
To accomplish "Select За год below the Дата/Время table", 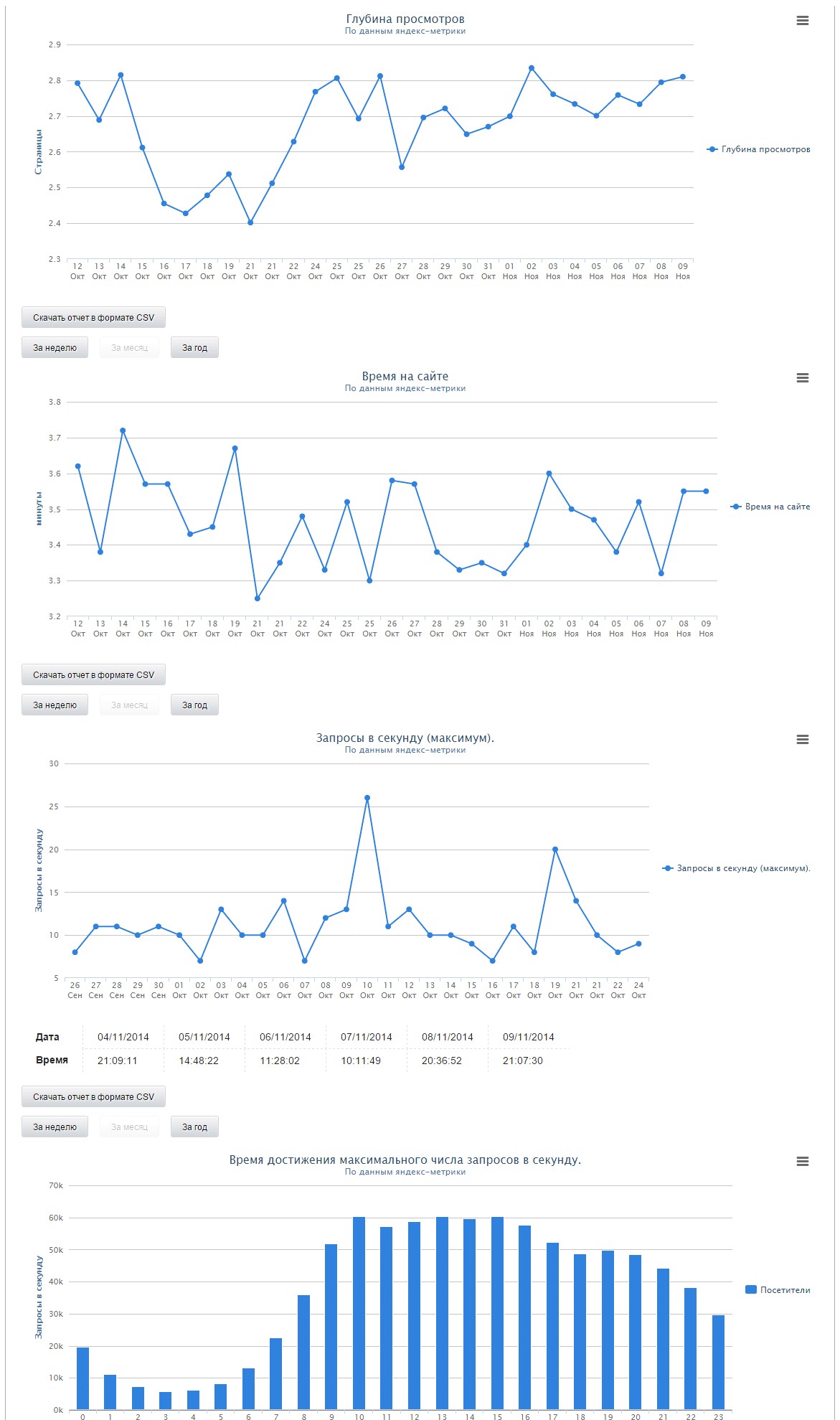I will coord(194,1127).
